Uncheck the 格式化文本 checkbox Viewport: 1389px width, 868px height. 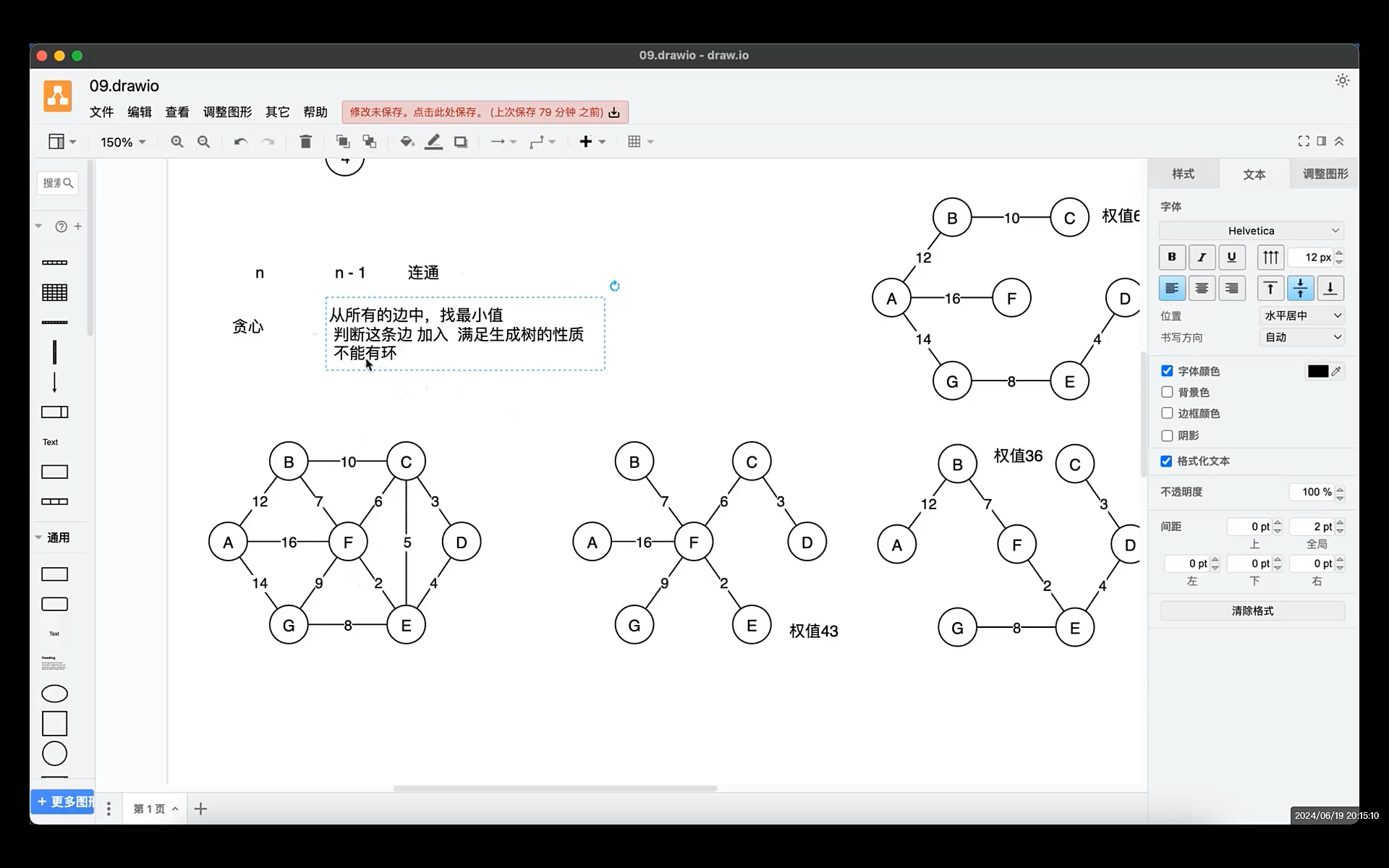(x=1166, y=461)
